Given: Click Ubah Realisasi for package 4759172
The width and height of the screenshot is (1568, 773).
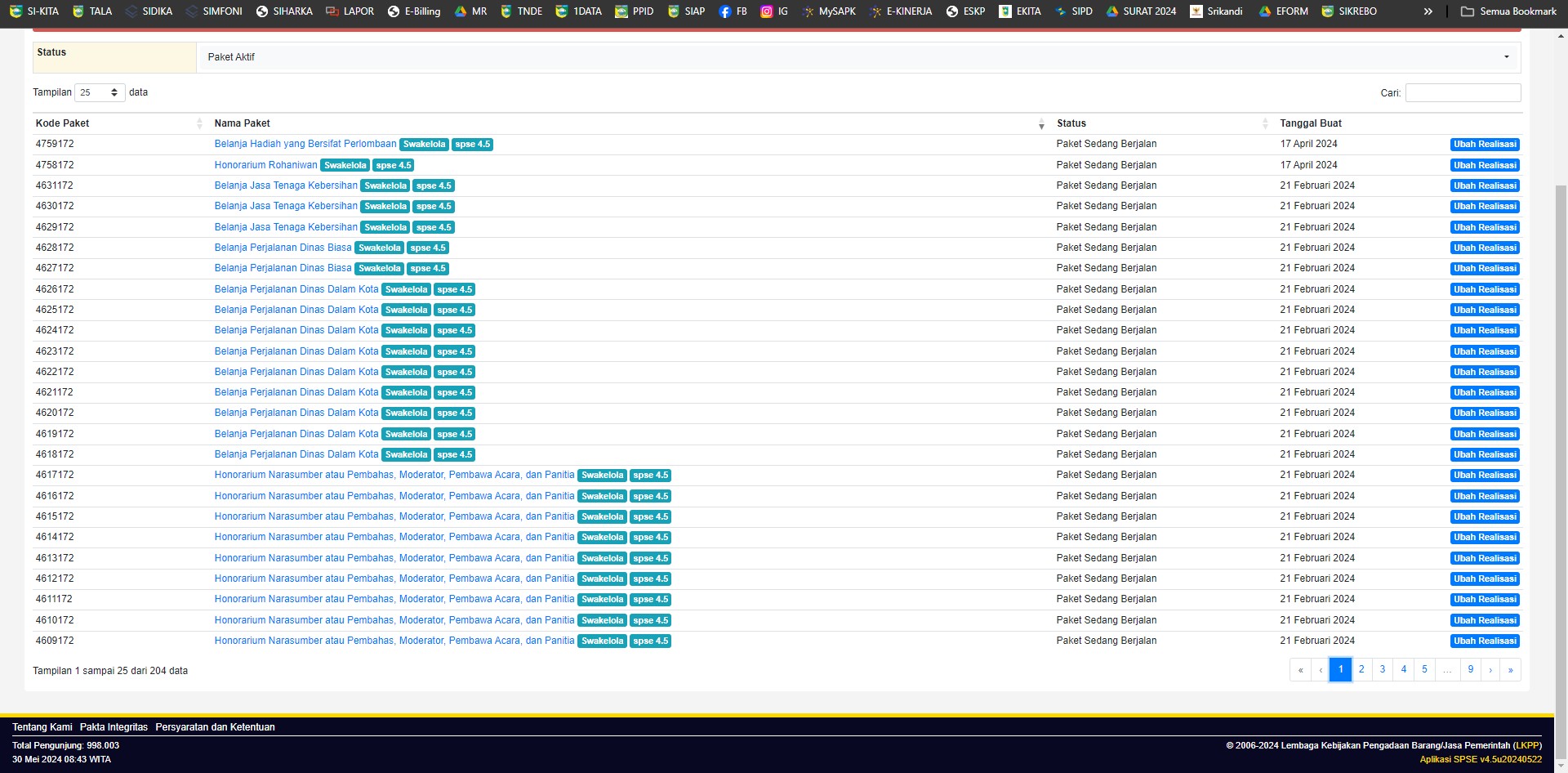Looking at the screenshot, I should pyautogui.click(x=1484, y=145).
